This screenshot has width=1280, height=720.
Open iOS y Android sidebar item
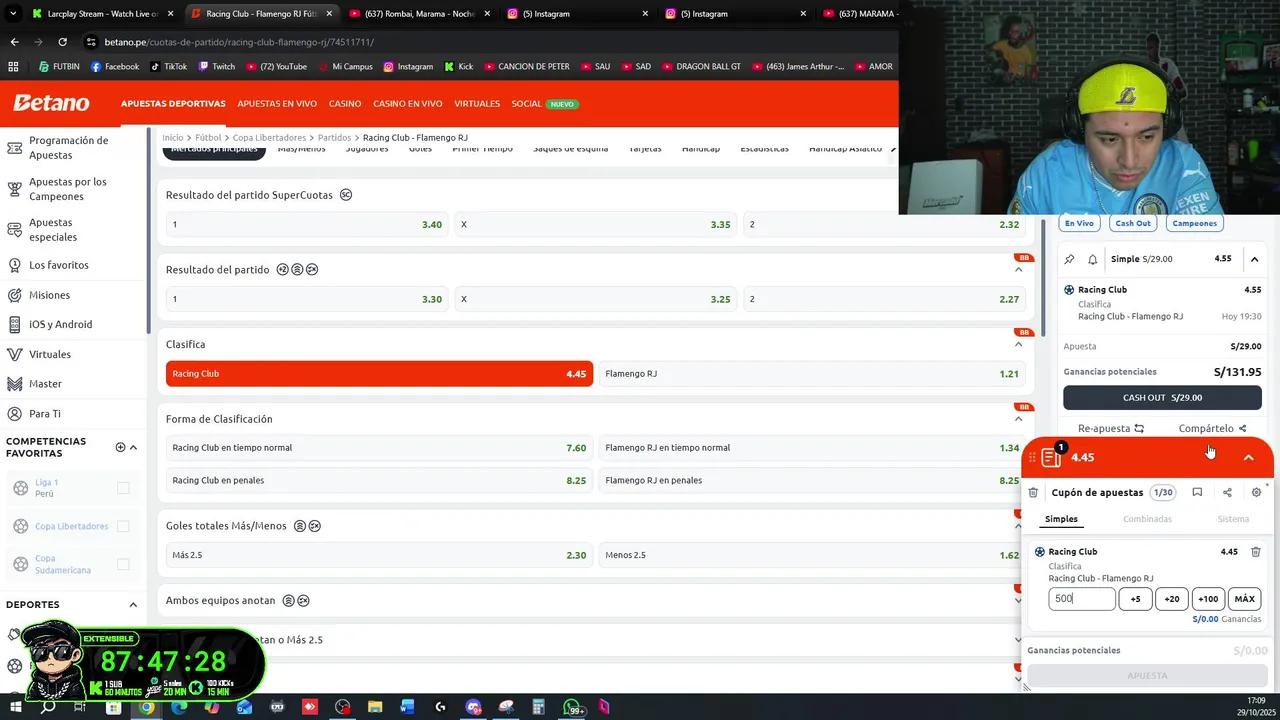coord(60,324)
